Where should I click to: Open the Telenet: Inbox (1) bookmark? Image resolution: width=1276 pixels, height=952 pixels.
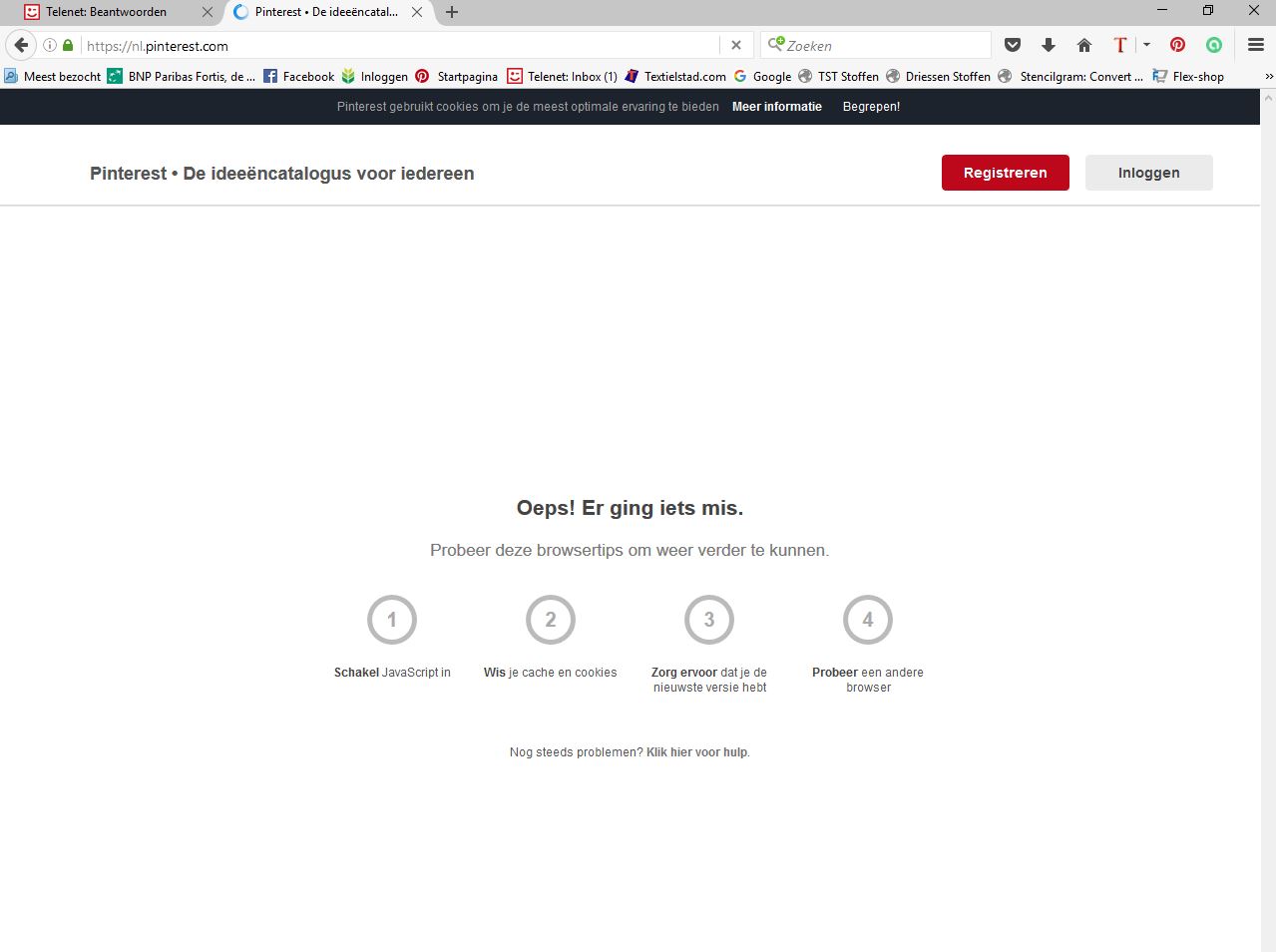pyautogui.click(x=562, y=76)
